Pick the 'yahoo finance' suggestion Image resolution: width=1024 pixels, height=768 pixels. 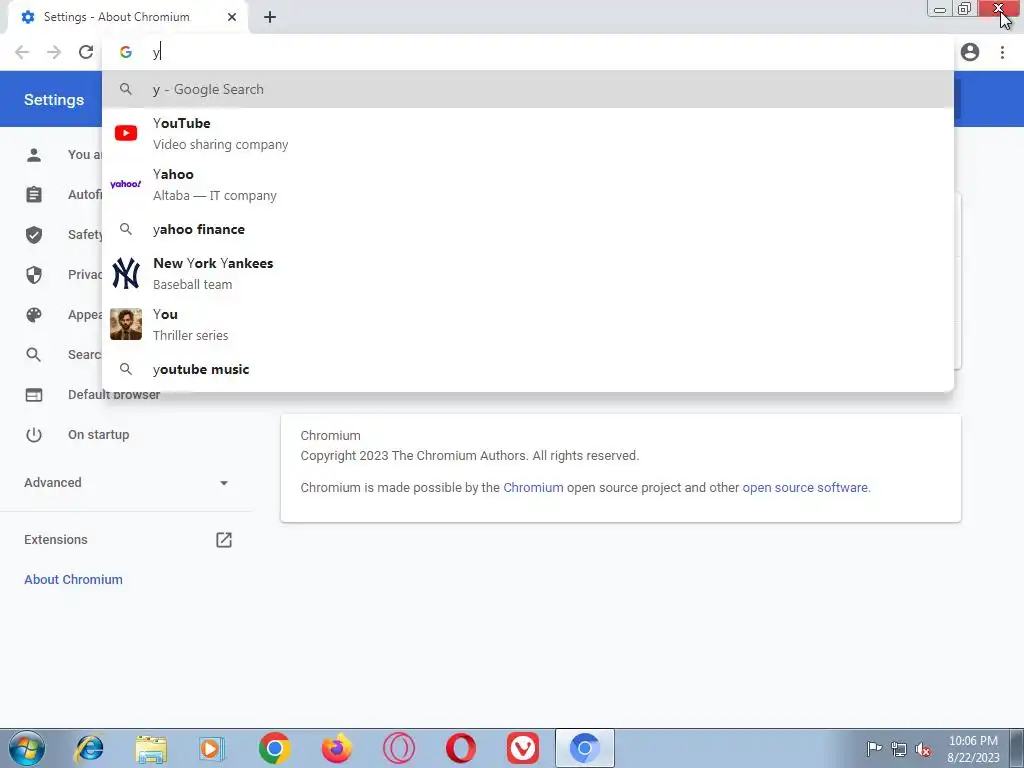(x=528, y=229)
